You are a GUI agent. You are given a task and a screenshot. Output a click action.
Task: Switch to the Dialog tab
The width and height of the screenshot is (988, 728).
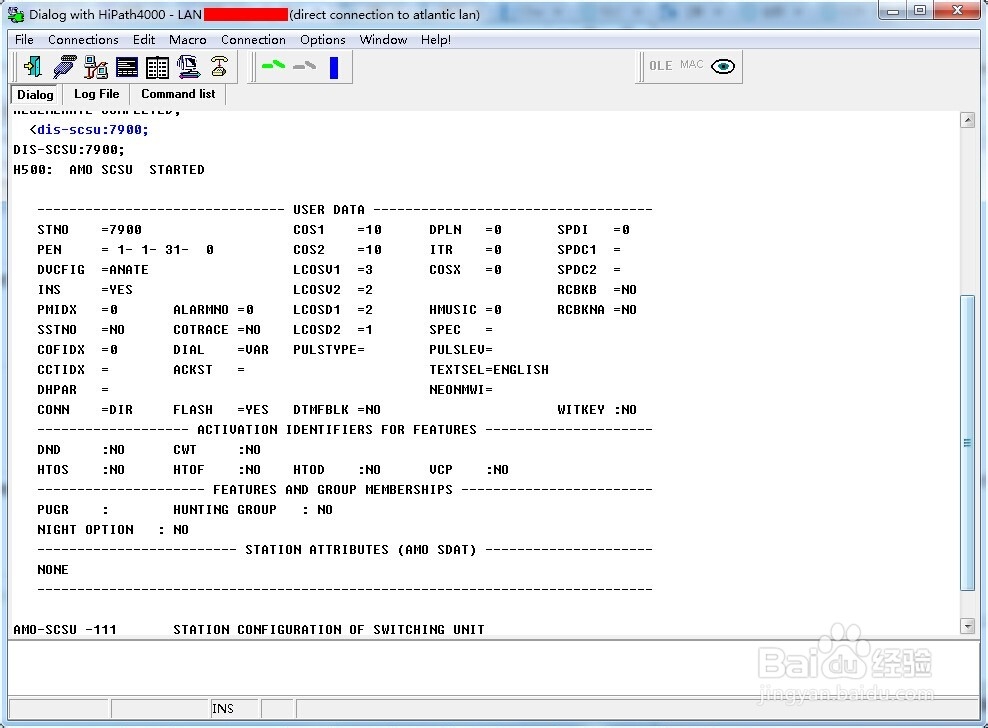point(35,95)
